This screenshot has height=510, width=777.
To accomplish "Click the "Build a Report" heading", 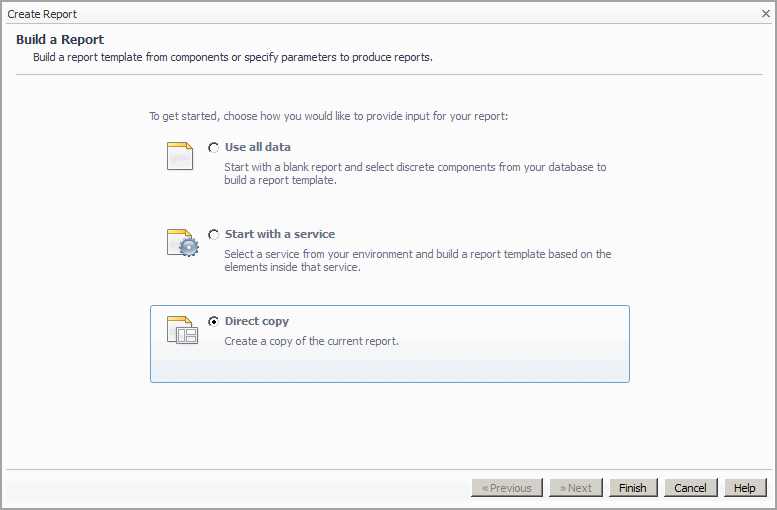I will 60,40.
